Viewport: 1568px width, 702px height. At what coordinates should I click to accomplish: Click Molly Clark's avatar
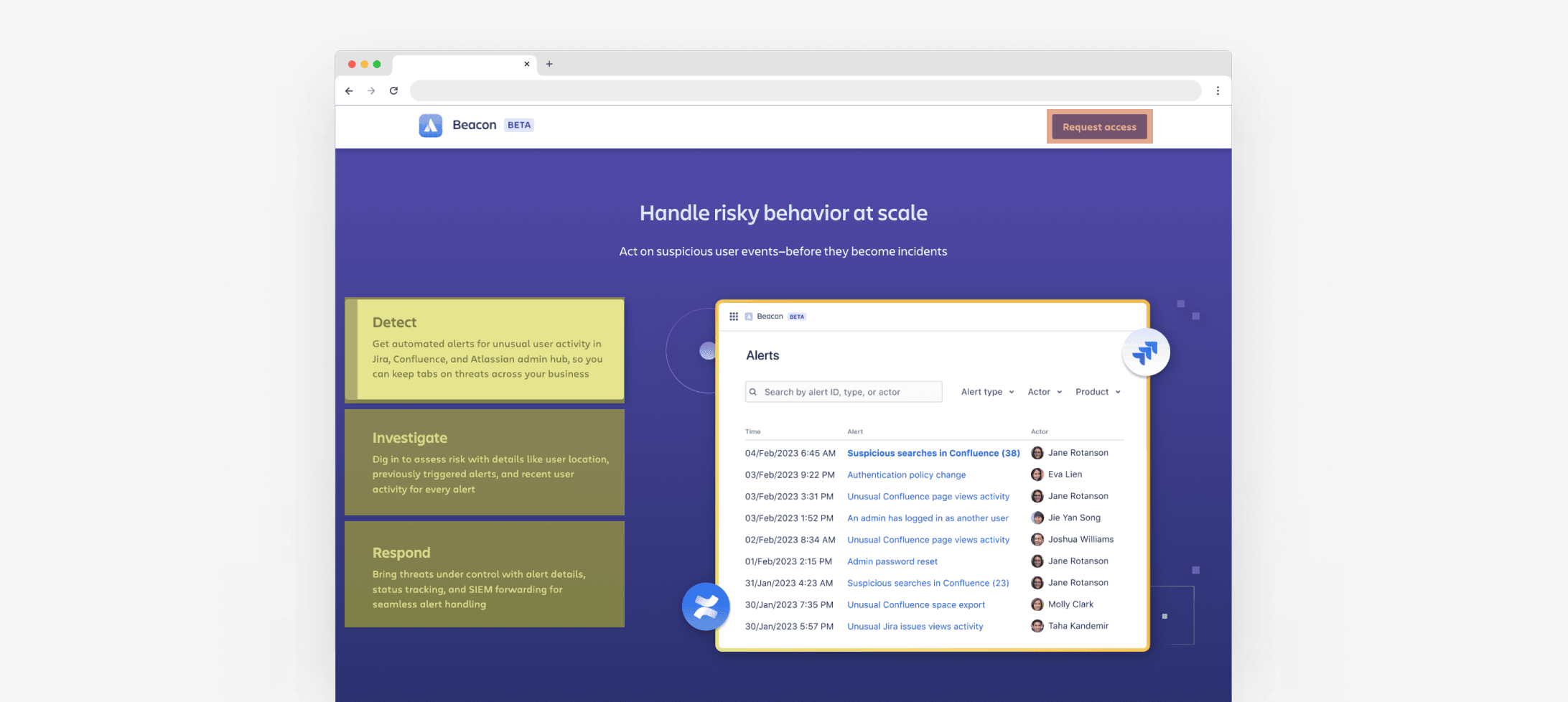pyautogui.click(x=1037, y=604)
